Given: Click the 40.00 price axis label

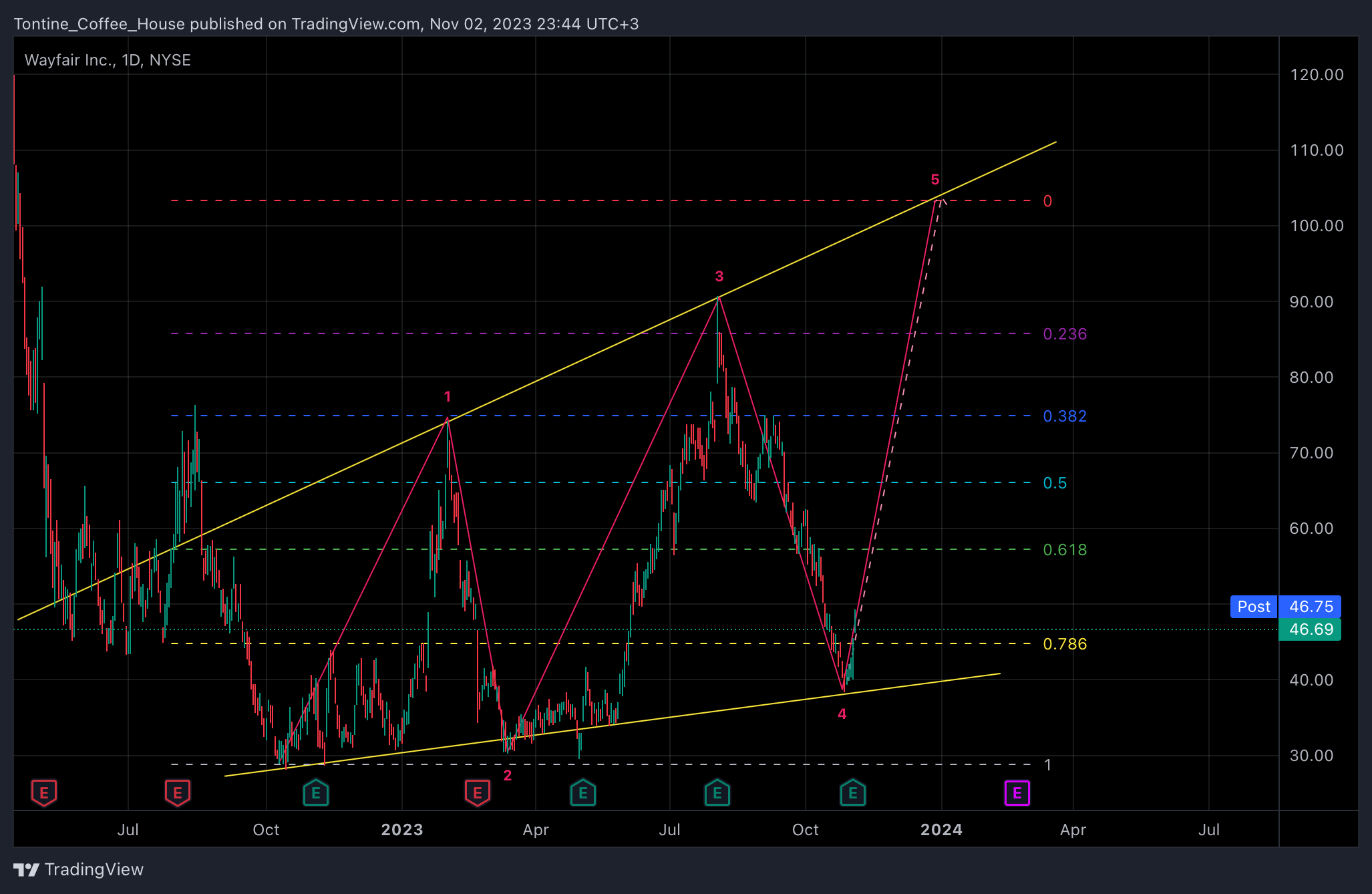Looking at the screenshot, I should click(1311, 680).
